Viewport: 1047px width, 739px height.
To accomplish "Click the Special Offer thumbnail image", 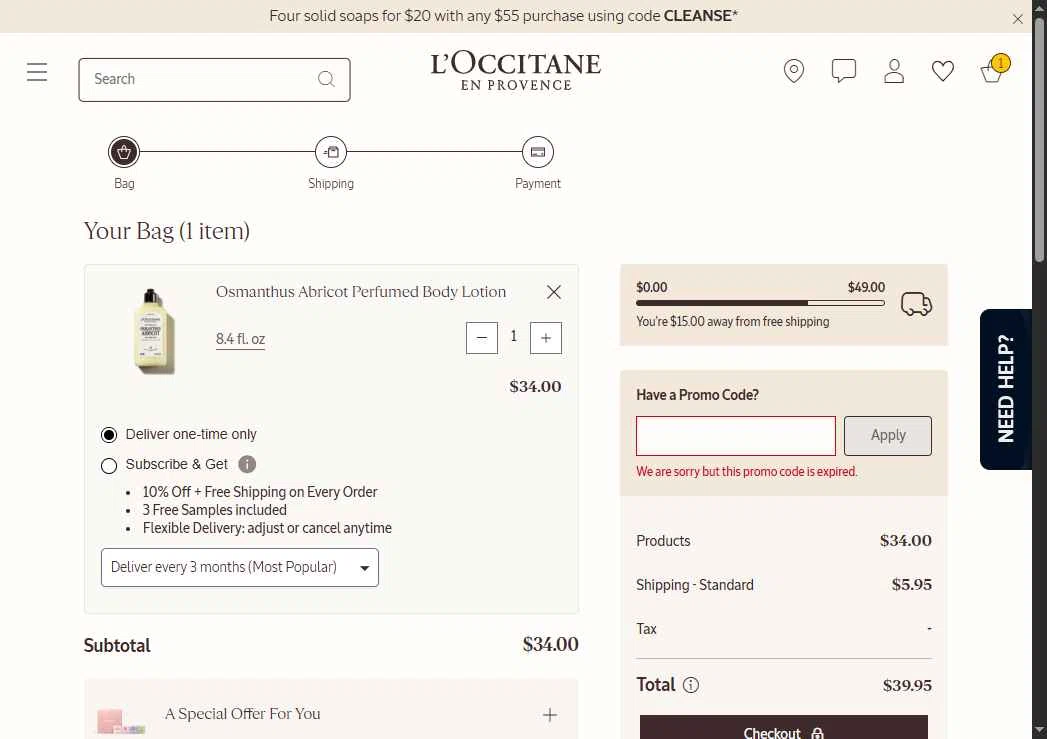I will [121, 721].
